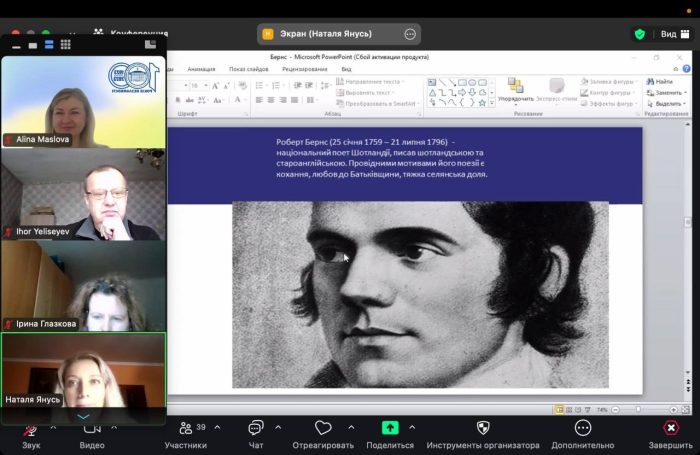The image size is (700, 455).
Task: Collapse video panel using bottom chevron
Action: click(83, 416)
